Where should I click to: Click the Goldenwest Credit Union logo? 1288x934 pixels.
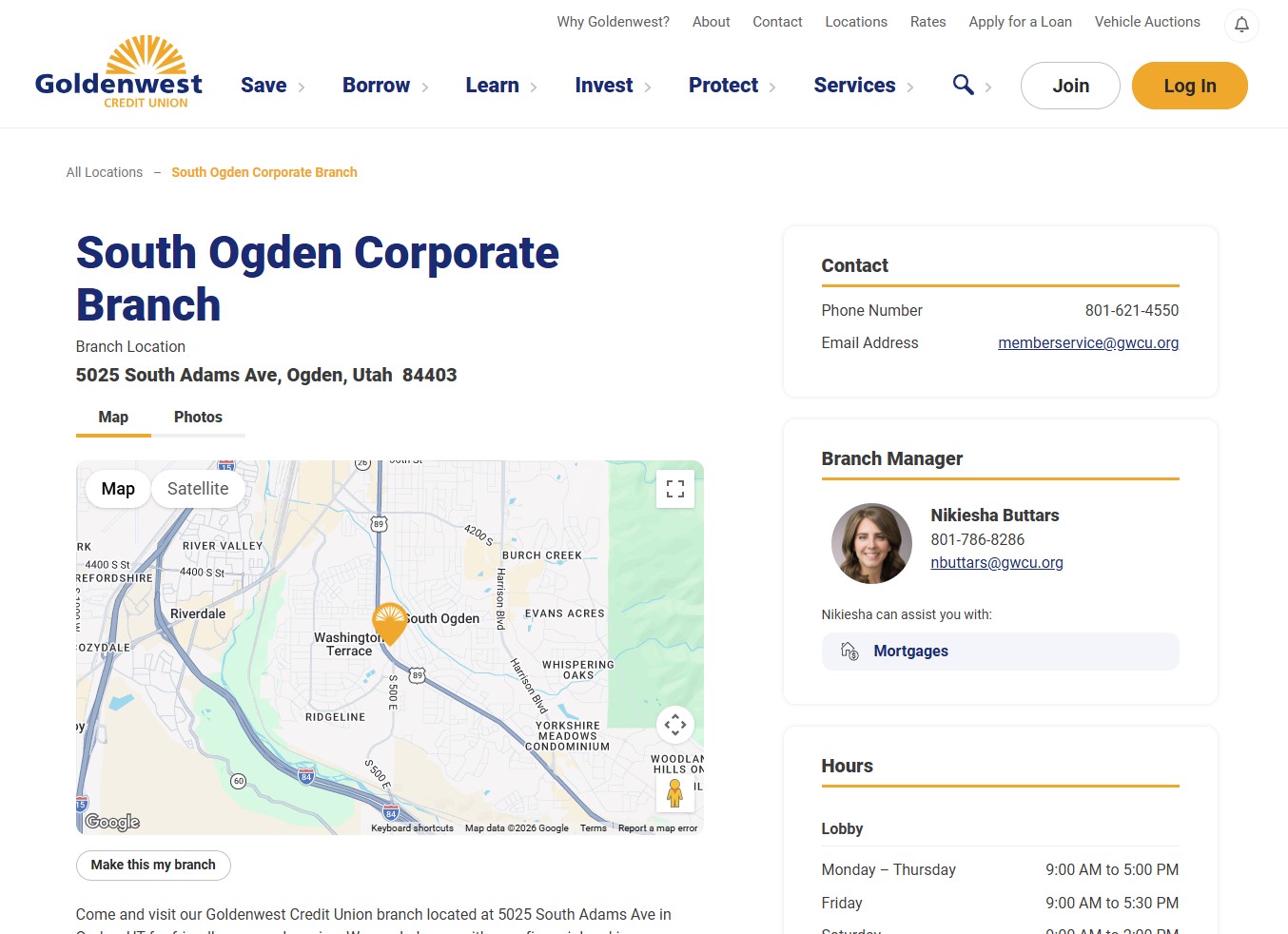tap(119, 72)
